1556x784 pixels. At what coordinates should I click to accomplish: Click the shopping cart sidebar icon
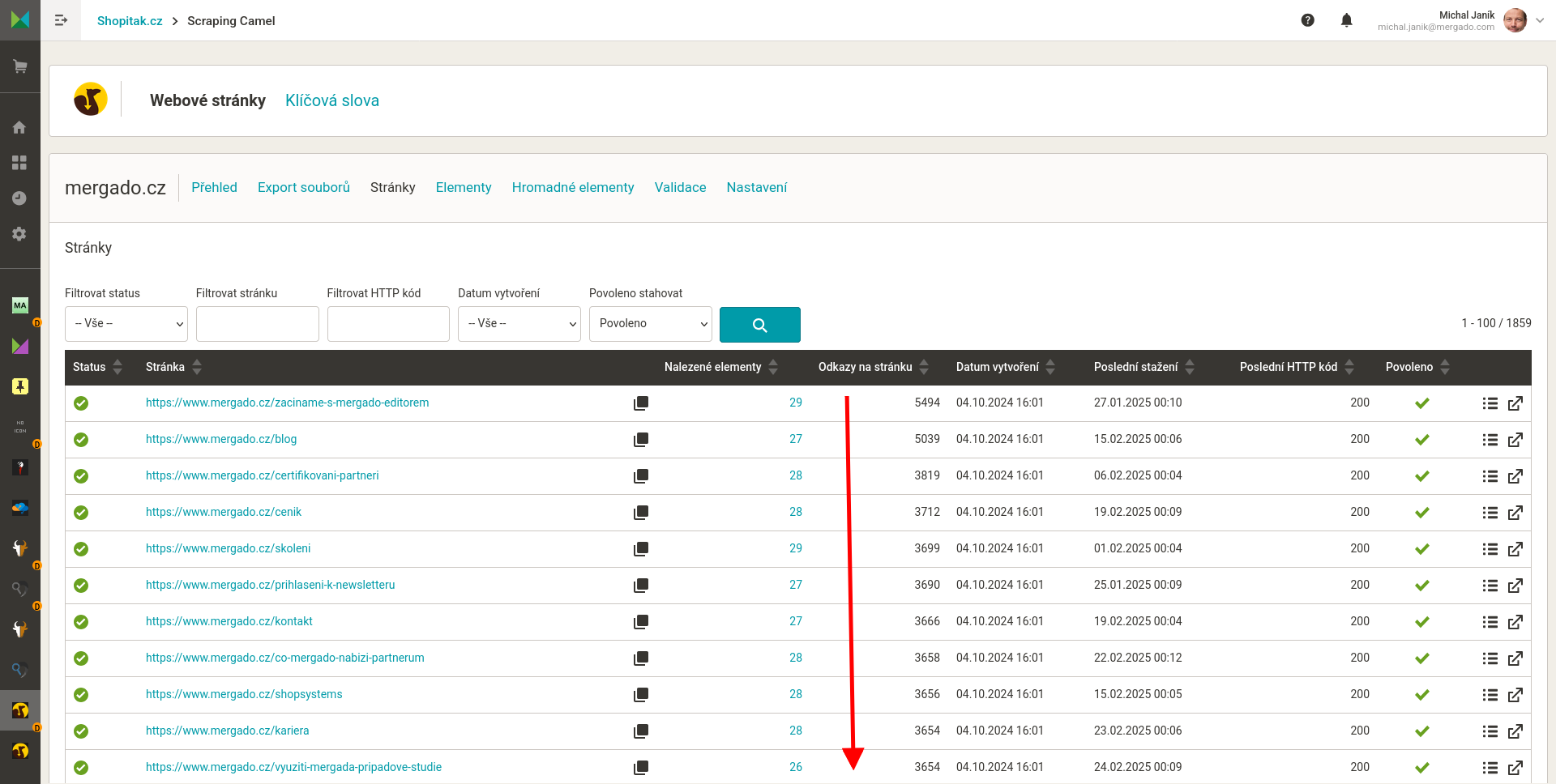20,66
